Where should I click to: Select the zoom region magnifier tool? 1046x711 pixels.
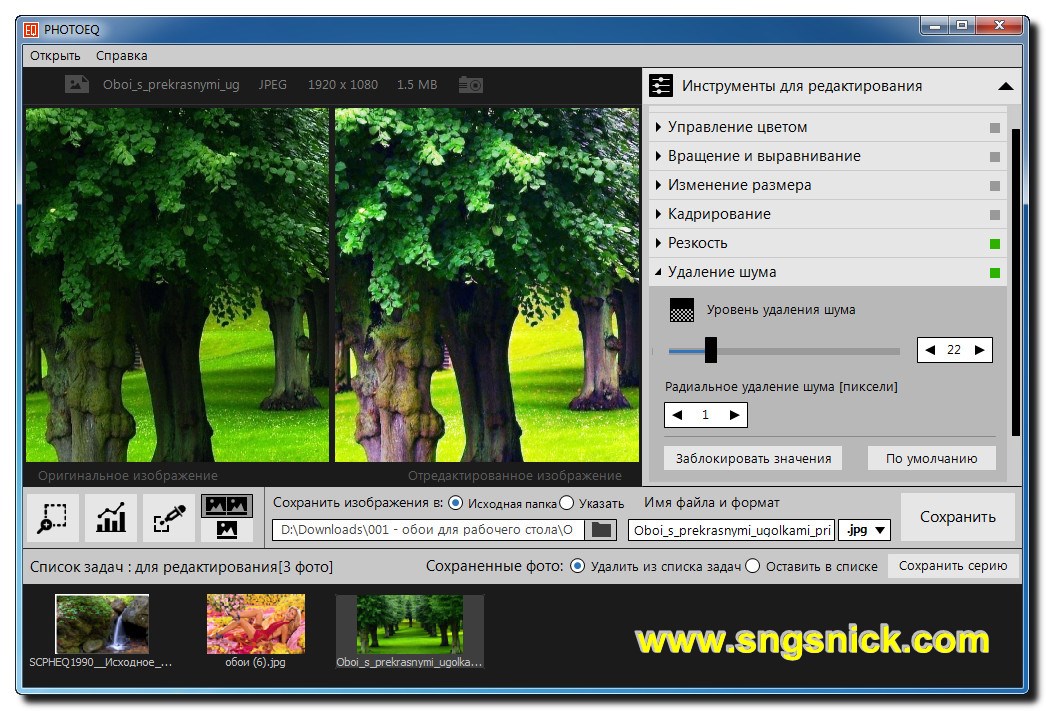tap(53, 518)
